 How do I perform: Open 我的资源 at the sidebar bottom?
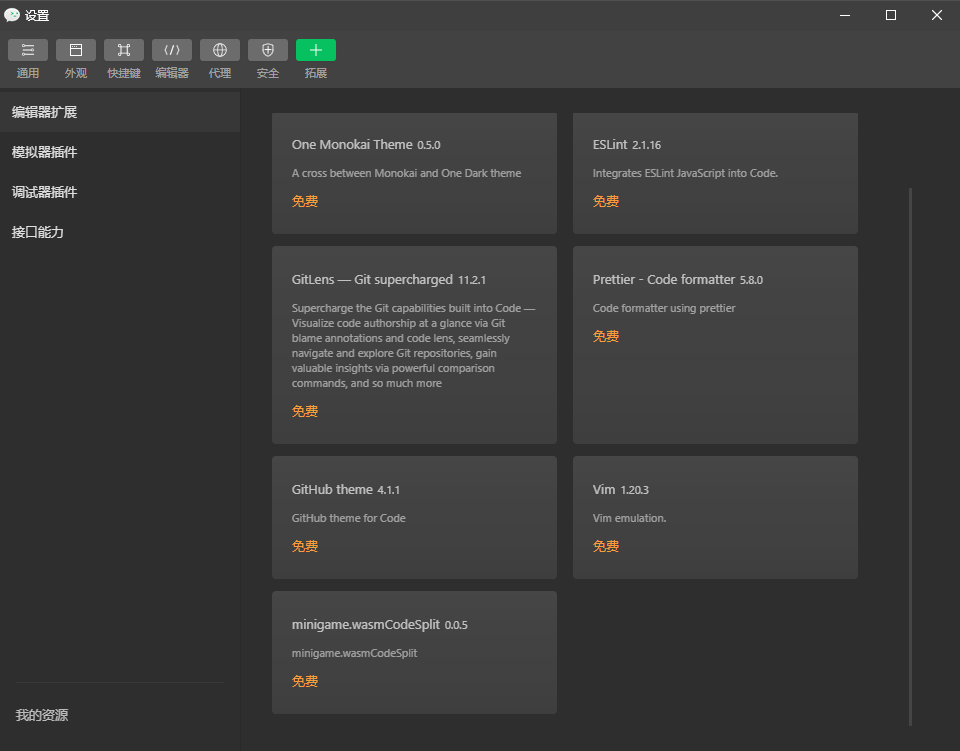click(x=42, y=715)
